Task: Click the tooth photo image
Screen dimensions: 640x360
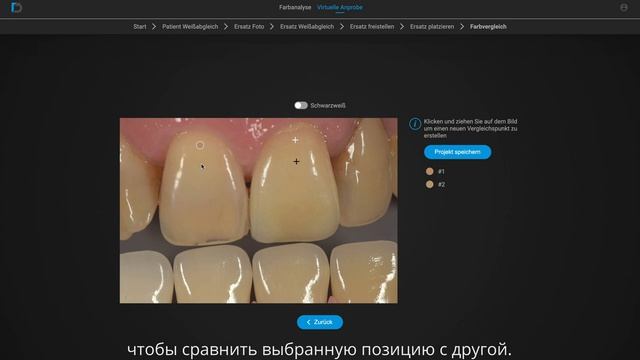Action: click(x=258, y=211)
